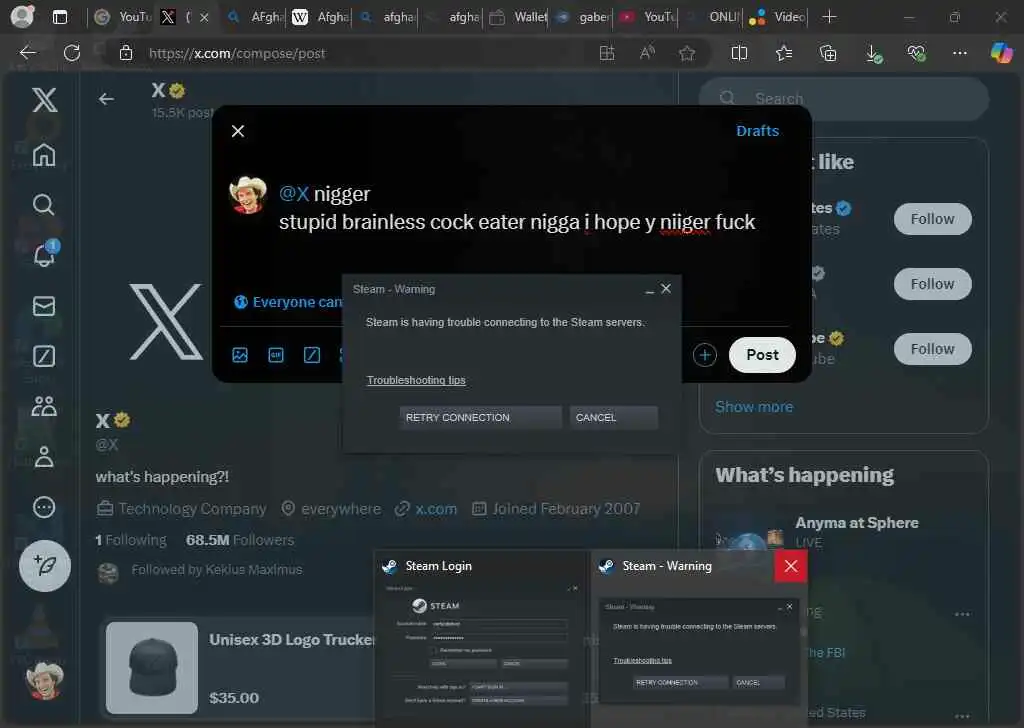The width and height of the screenshot is (1024, 728).
Task: Open Profile icon in sidebar
Action: [44, 456]
